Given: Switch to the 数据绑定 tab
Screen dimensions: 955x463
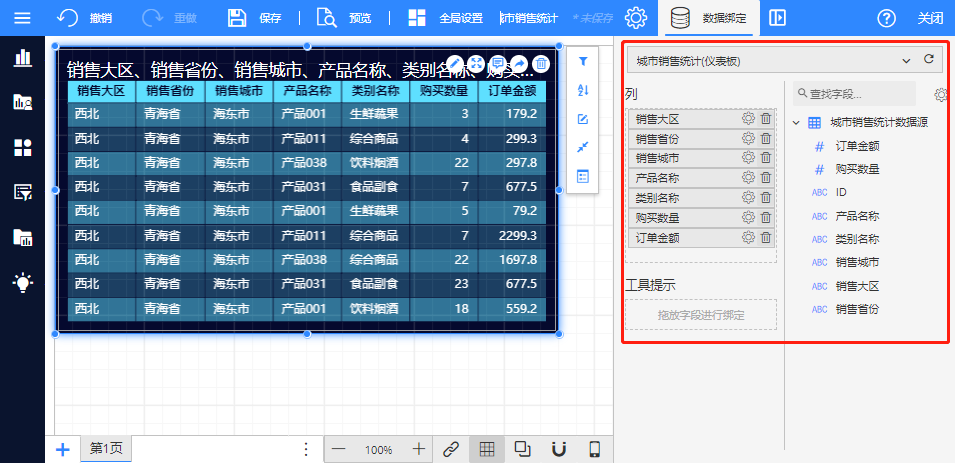Looking at the screenshot, I should (714, 18).
